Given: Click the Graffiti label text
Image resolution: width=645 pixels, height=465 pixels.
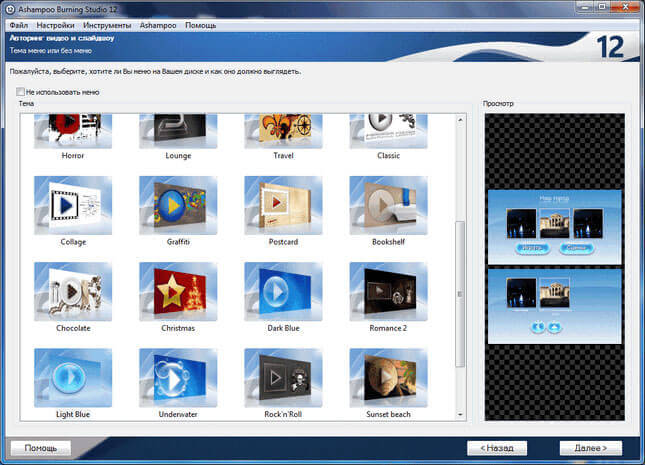Looking at the screenshot, I should tap(178, 242).
